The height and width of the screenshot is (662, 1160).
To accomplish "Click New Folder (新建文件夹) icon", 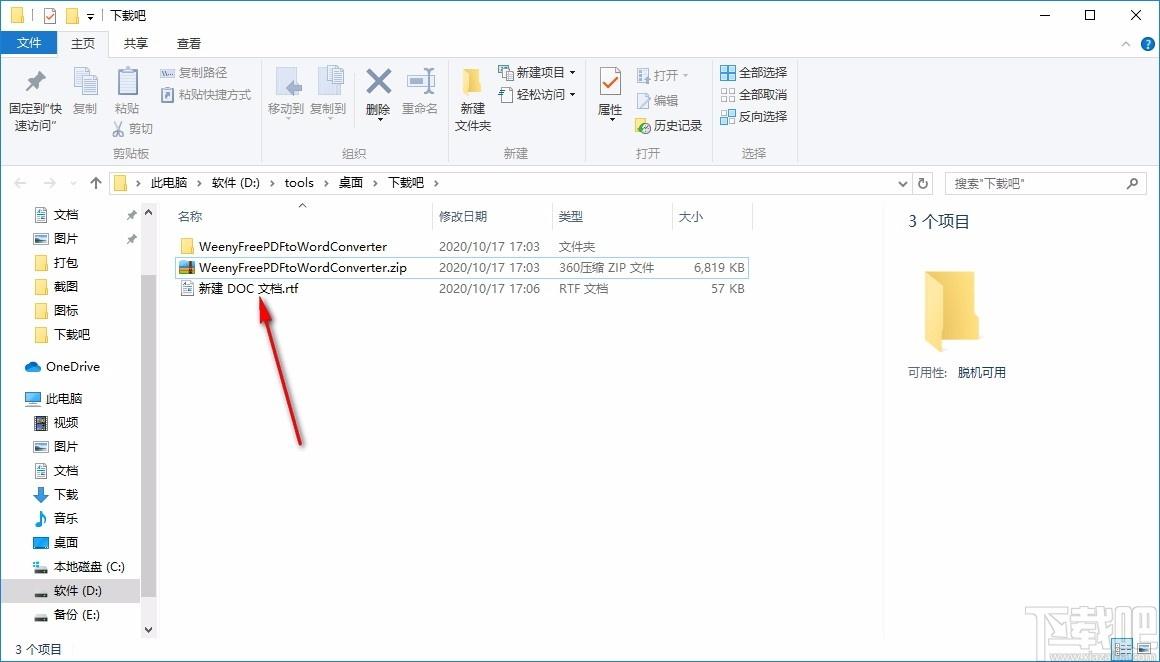I will click(x=472, y=81).
